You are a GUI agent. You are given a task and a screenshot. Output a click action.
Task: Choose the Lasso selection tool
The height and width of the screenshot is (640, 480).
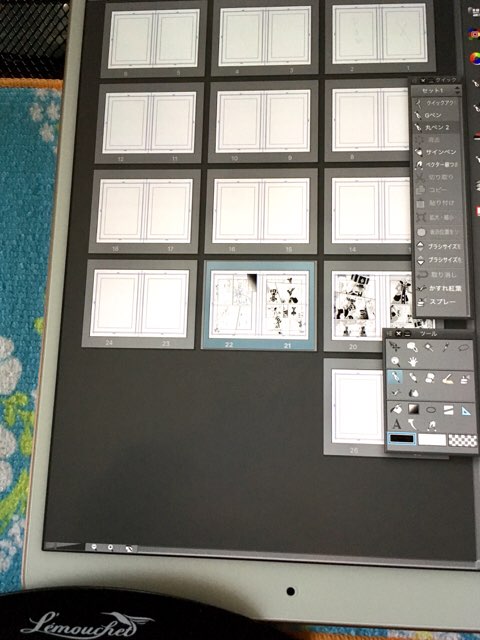click(x=464, y=347)
